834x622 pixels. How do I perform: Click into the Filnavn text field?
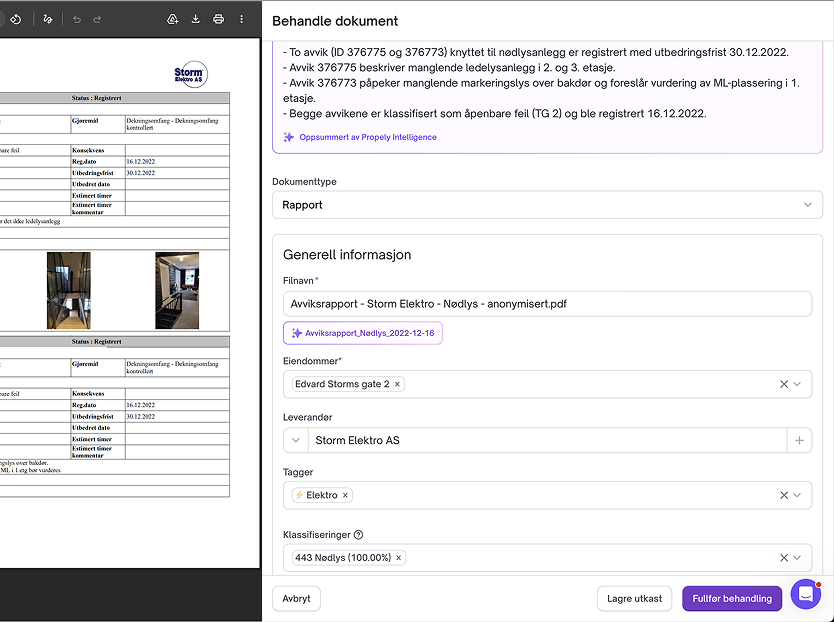click(547, 304)
